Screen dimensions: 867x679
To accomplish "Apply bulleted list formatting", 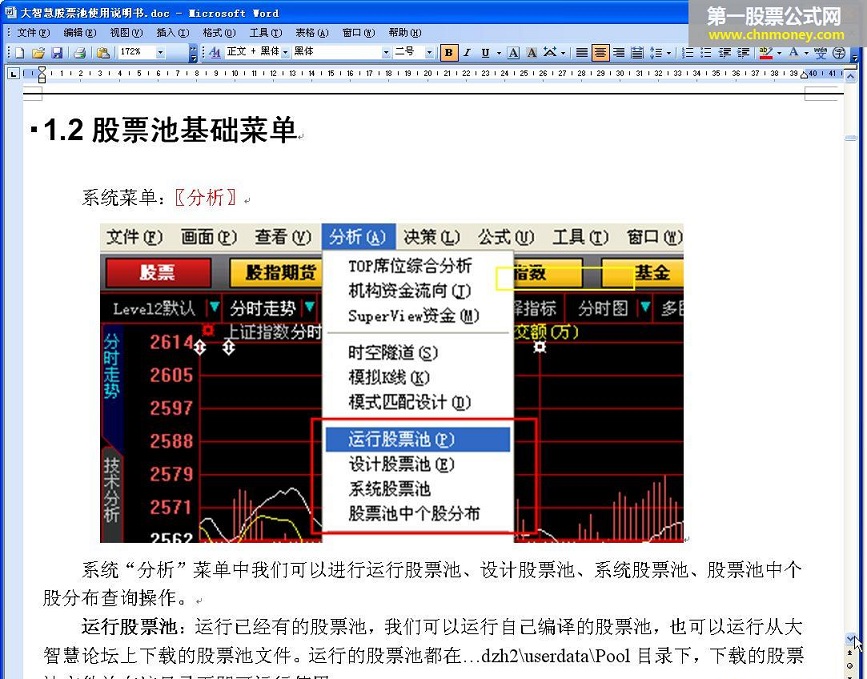I will [706, 53].
